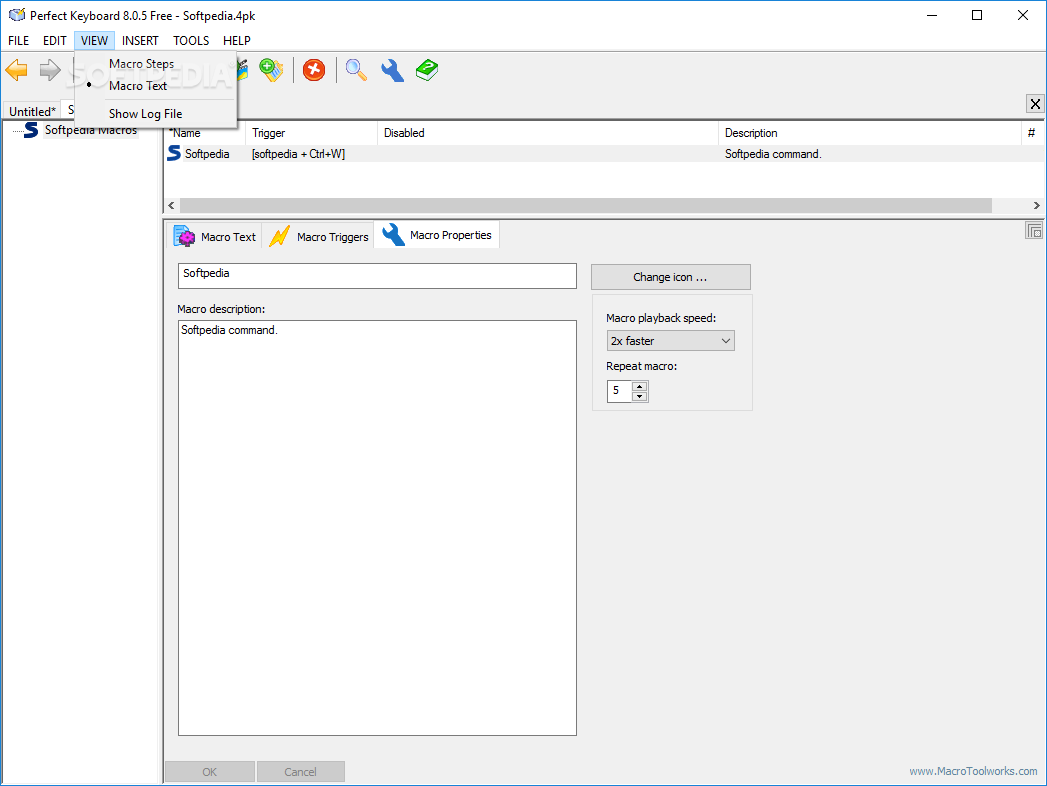Screen dimensions: 1047x786
Task: Open the EDIT menu
Action: tap(55, 41)
